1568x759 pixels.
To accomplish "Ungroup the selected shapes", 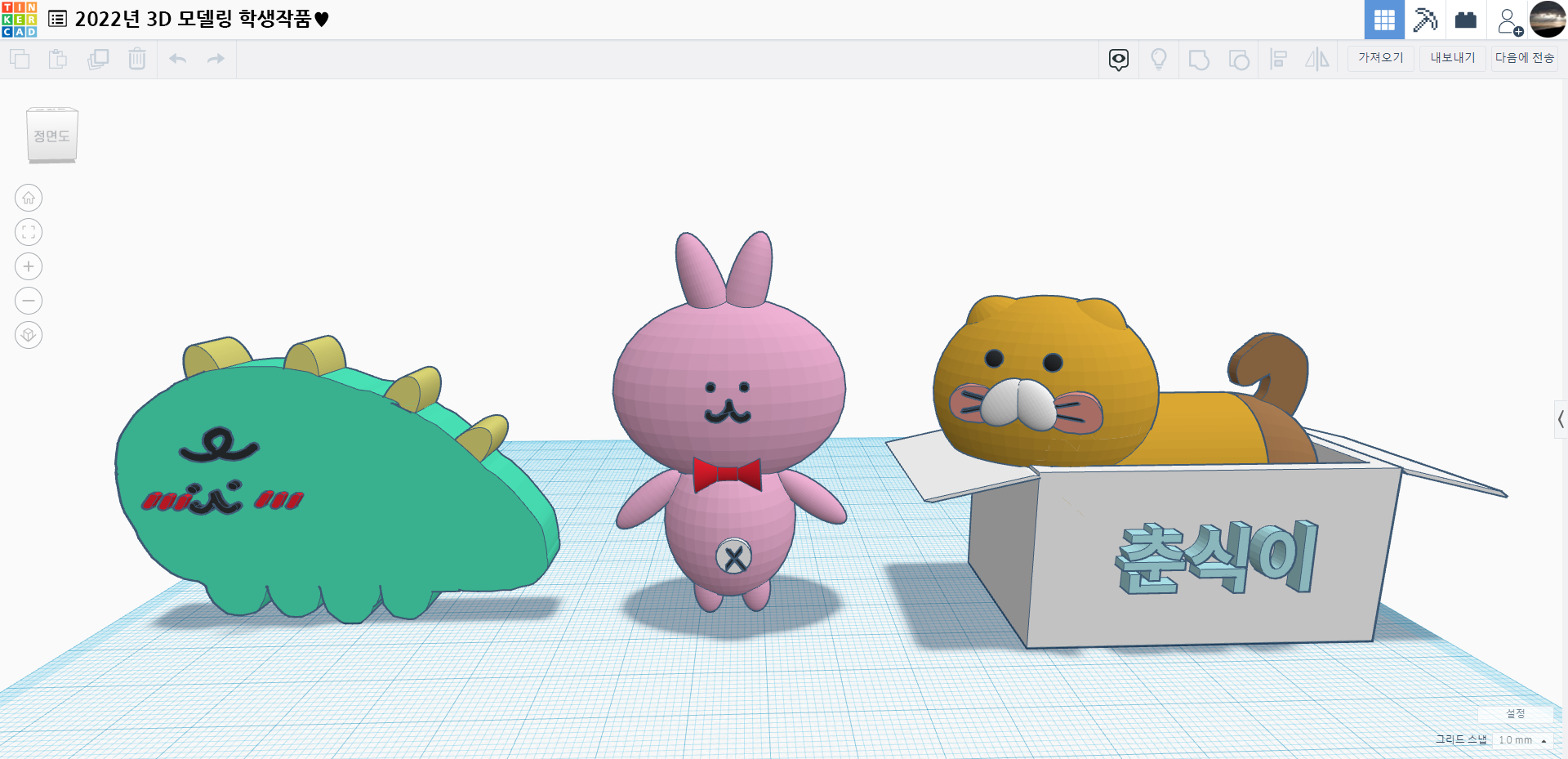I will coord(1239,60).
